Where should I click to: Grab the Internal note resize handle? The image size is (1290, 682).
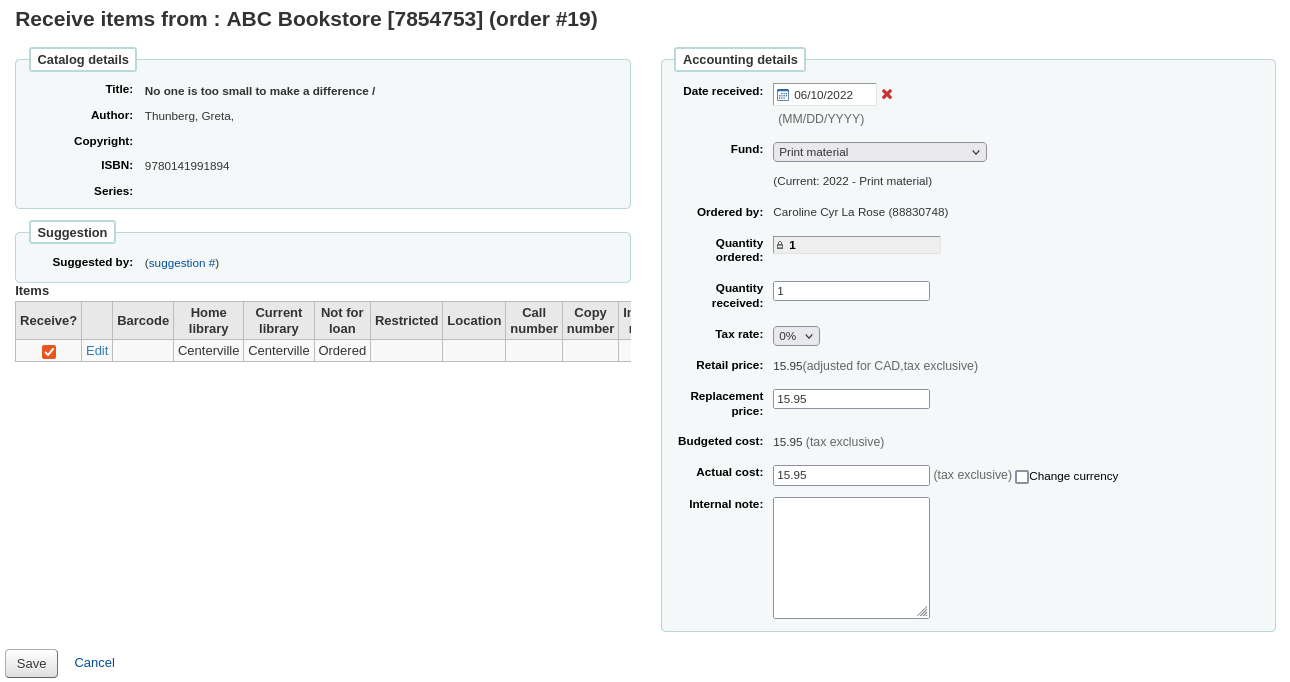[925, 613]
